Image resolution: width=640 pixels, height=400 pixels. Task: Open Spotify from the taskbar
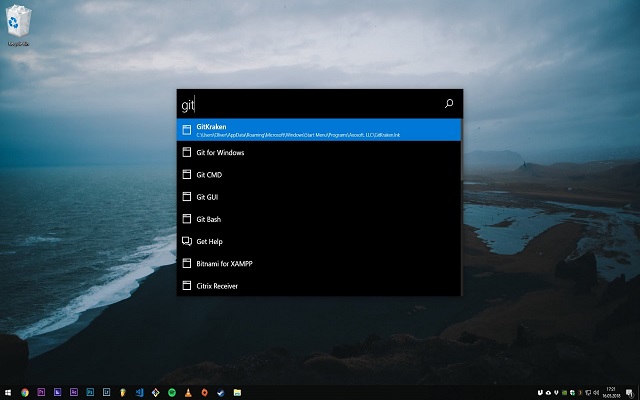(x=172, y=393)
